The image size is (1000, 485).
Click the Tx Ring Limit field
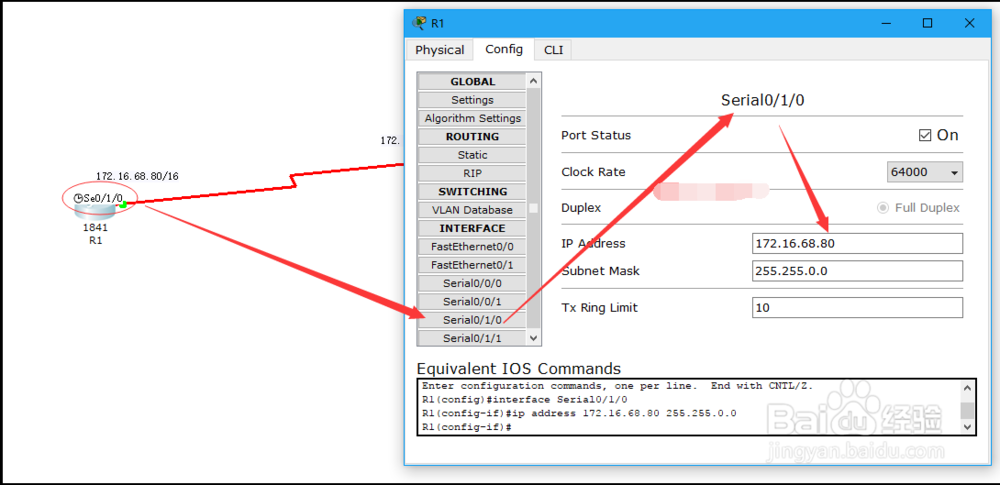click(857, 308)
